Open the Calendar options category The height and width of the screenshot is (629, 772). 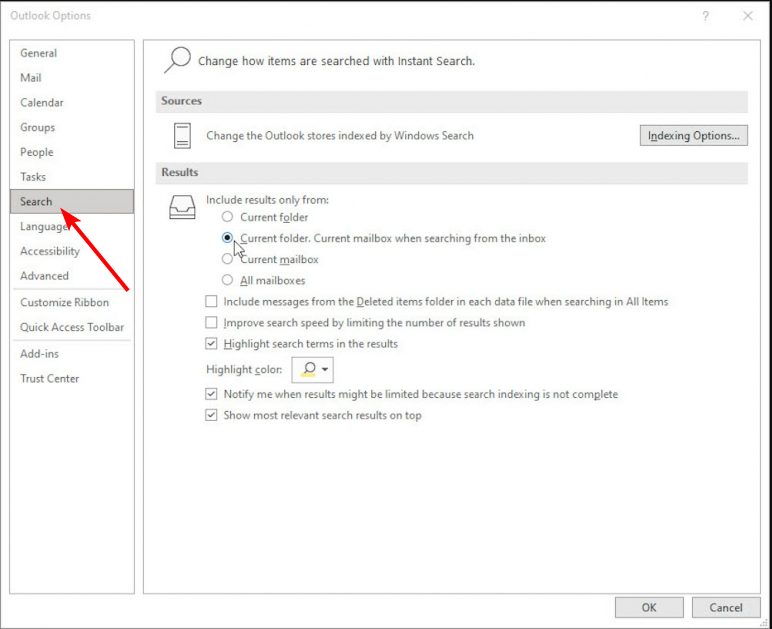pos(72,102)
